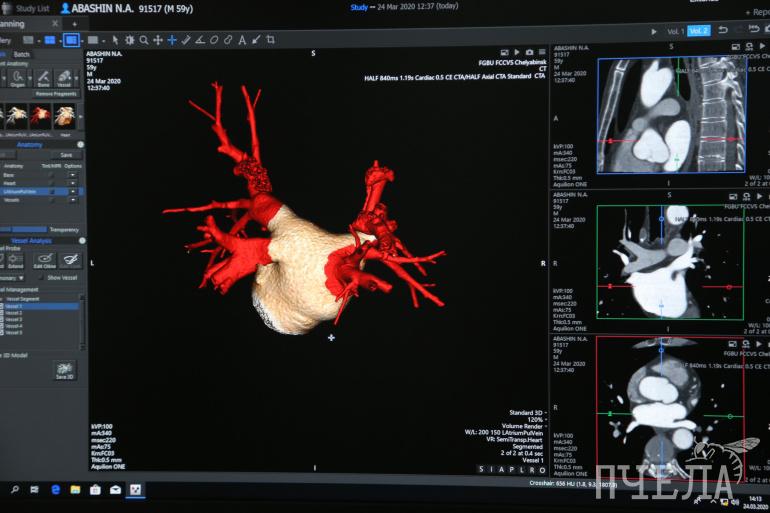770x513 pixels.
Task: Select the arrow pointer tool in toolbar
Action: 116,40
